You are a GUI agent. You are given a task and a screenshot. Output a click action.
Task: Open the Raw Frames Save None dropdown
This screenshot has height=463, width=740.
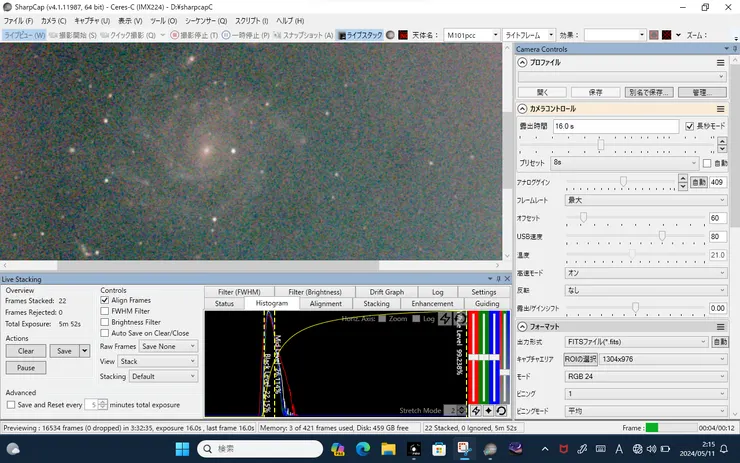[x=168, y=346]
